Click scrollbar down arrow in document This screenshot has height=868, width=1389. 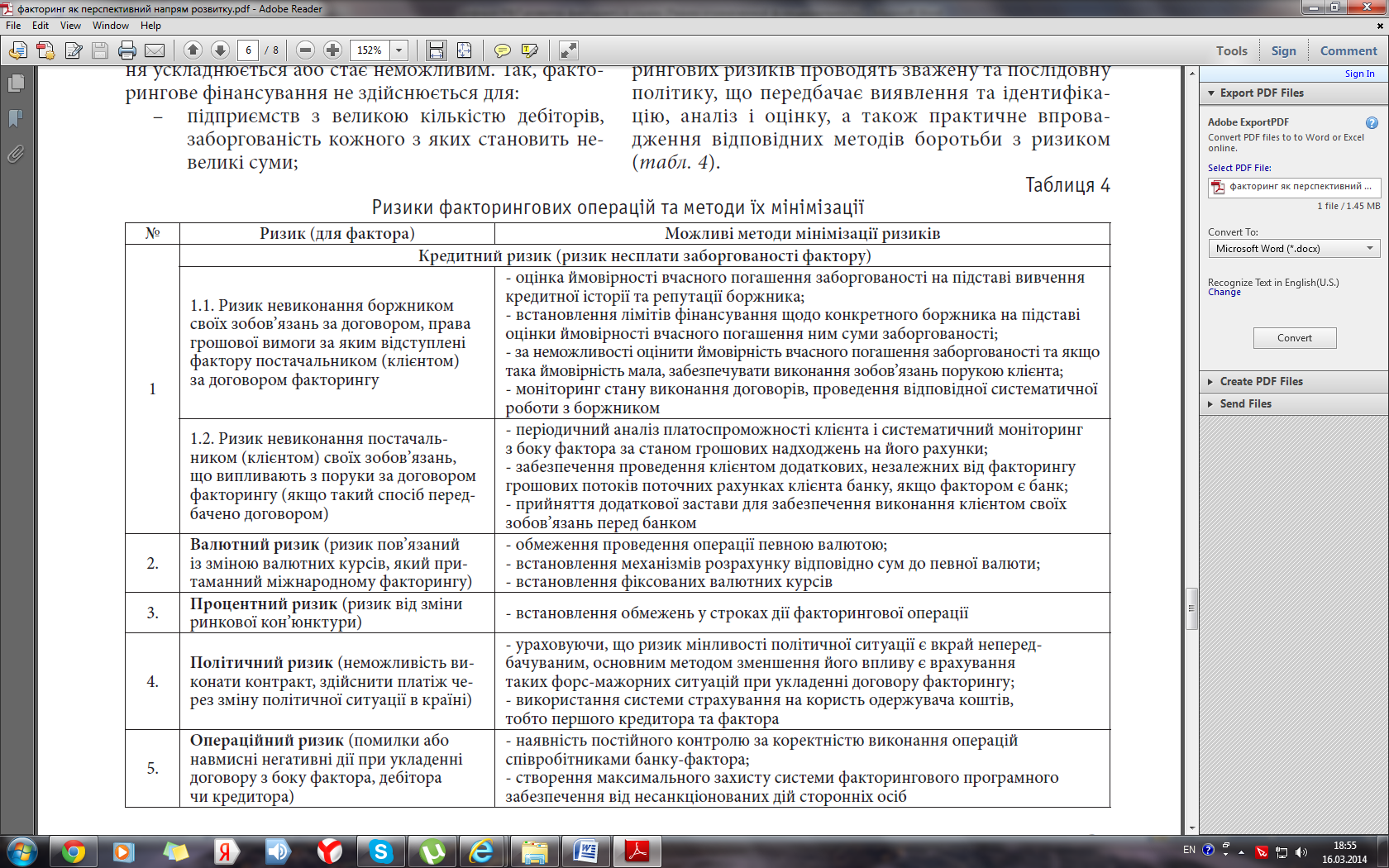pyautogui.click(x=1191, y=827)
